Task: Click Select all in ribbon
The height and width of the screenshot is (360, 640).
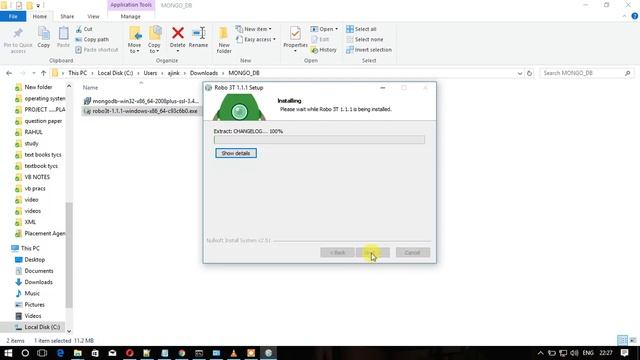Action: 361,29
